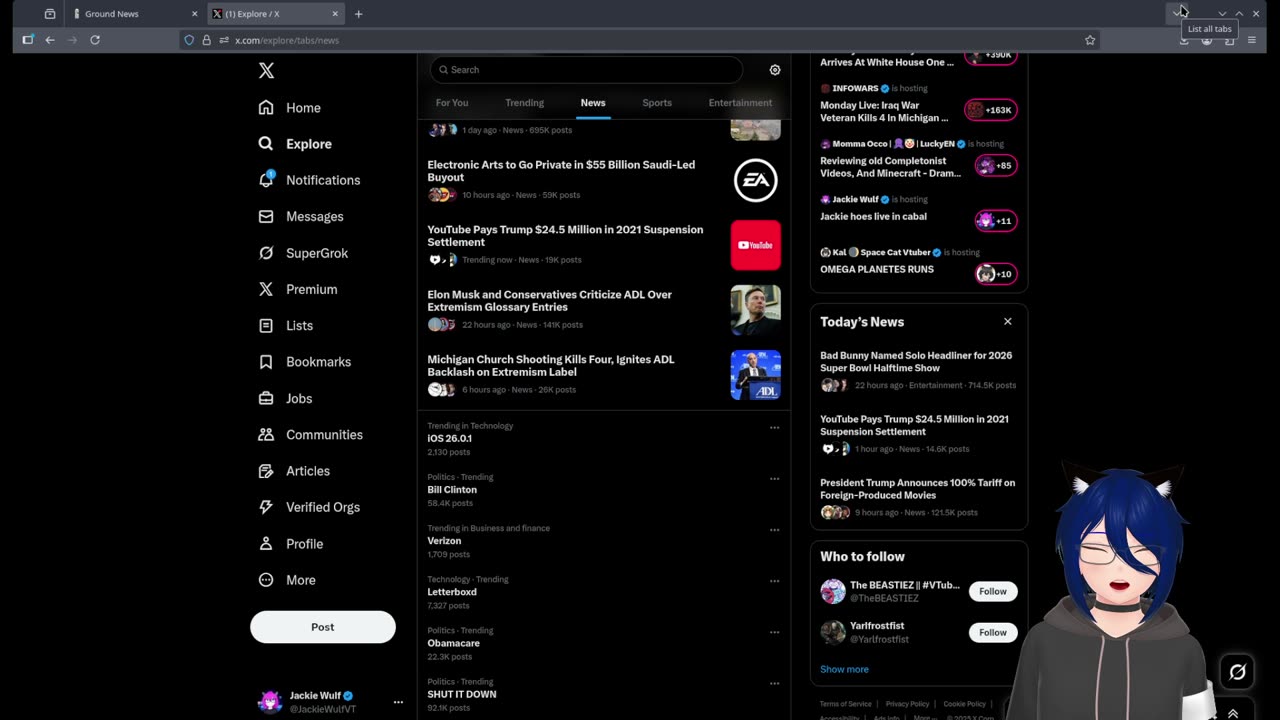Open Articles in the sidebar

pyautogui.click(x=294, y=471)
